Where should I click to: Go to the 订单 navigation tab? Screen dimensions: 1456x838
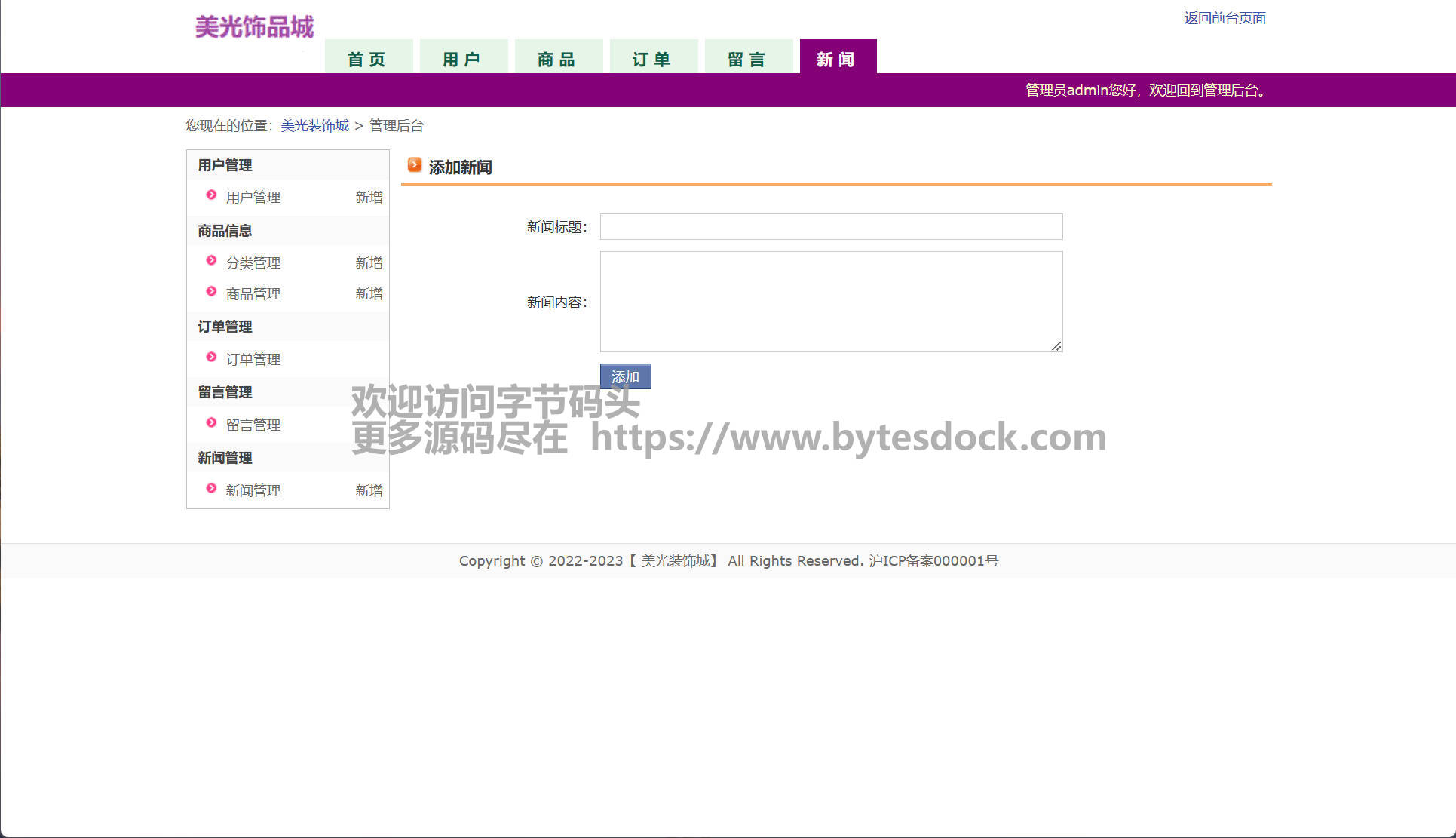(x=653, y=59)
